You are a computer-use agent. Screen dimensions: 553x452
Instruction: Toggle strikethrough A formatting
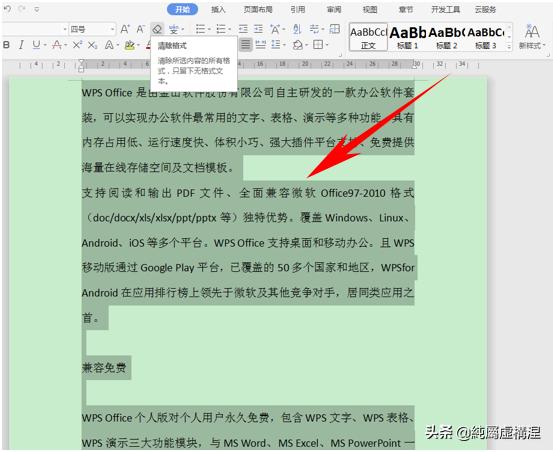click(x=56, y=45)
